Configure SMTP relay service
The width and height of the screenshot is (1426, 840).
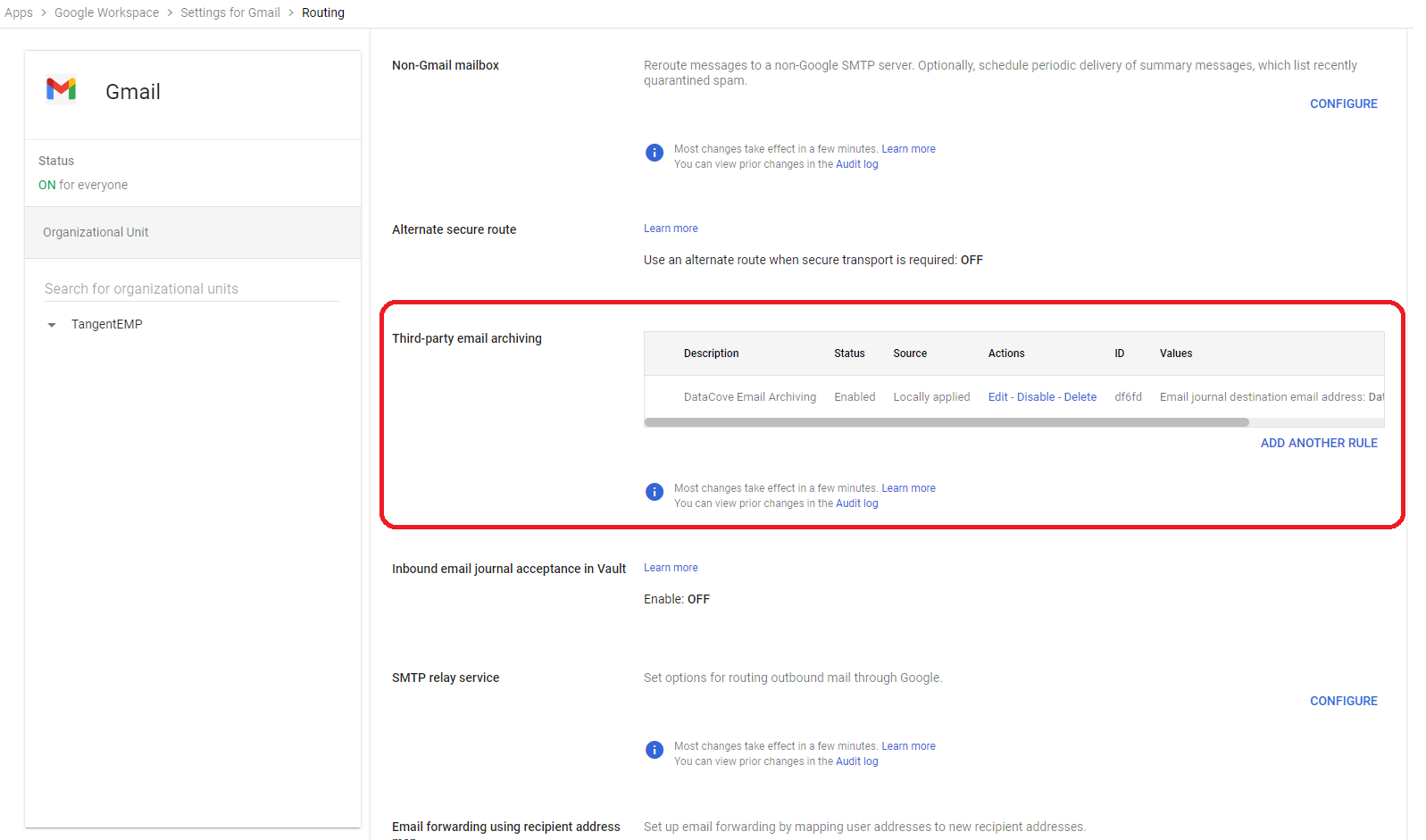coord(1343,701)
